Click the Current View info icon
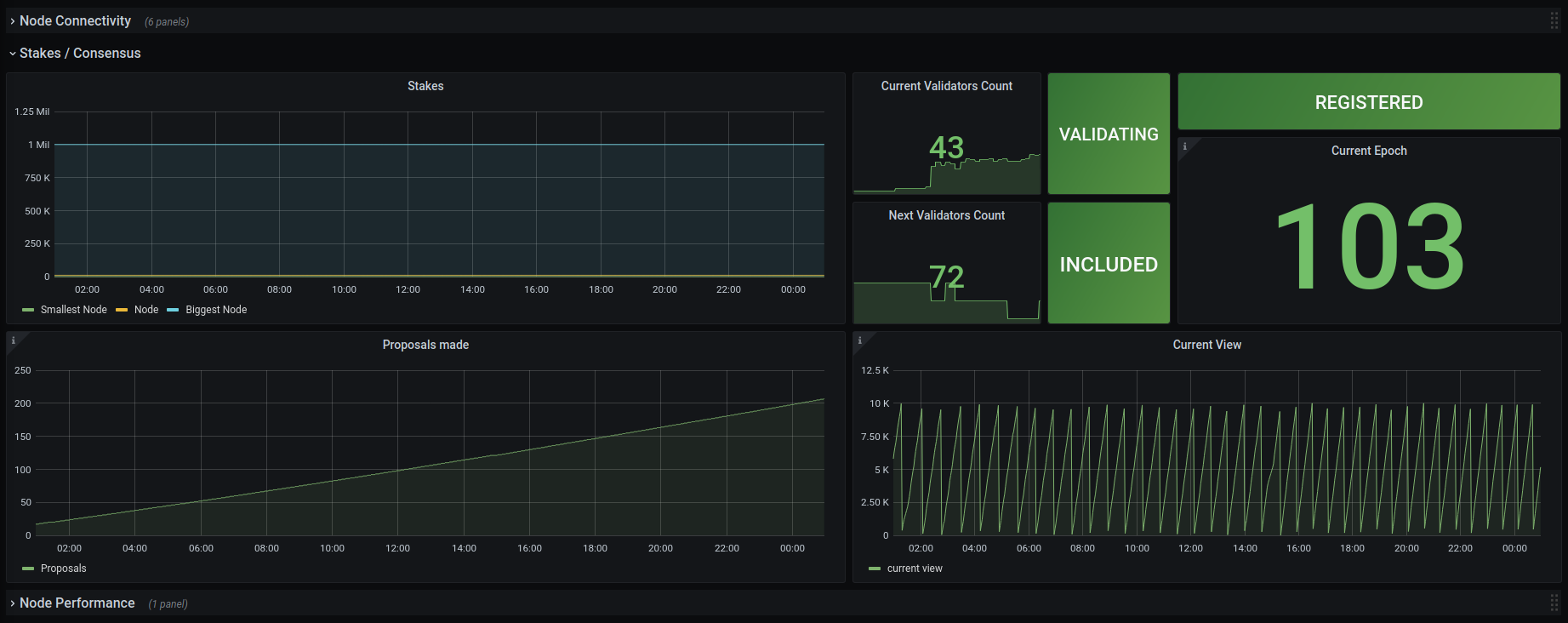Viewport: 1568px width, 623px height. pos(859,340)
